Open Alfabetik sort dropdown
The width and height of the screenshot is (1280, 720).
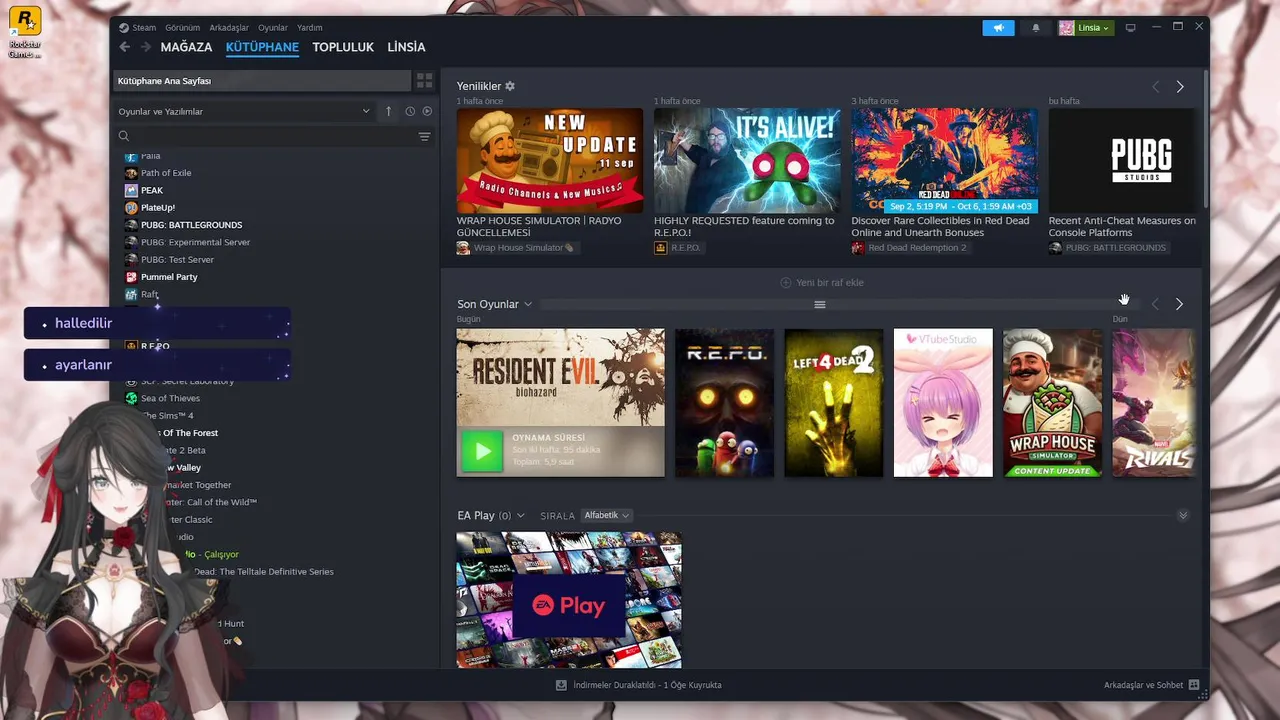tap(606, 515)
